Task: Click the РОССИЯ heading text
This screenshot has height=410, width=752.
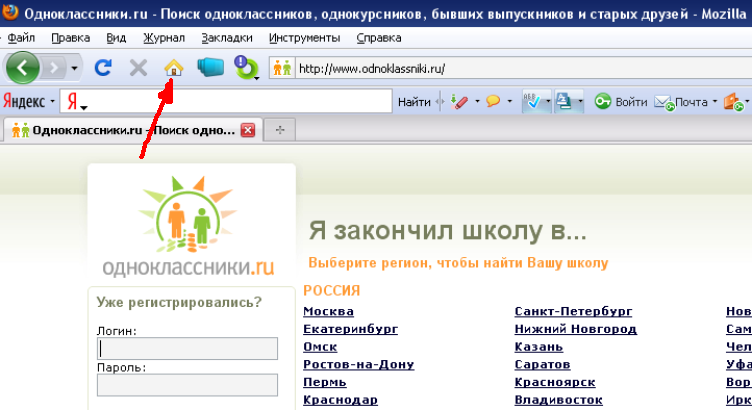Action: coord(331,291)
